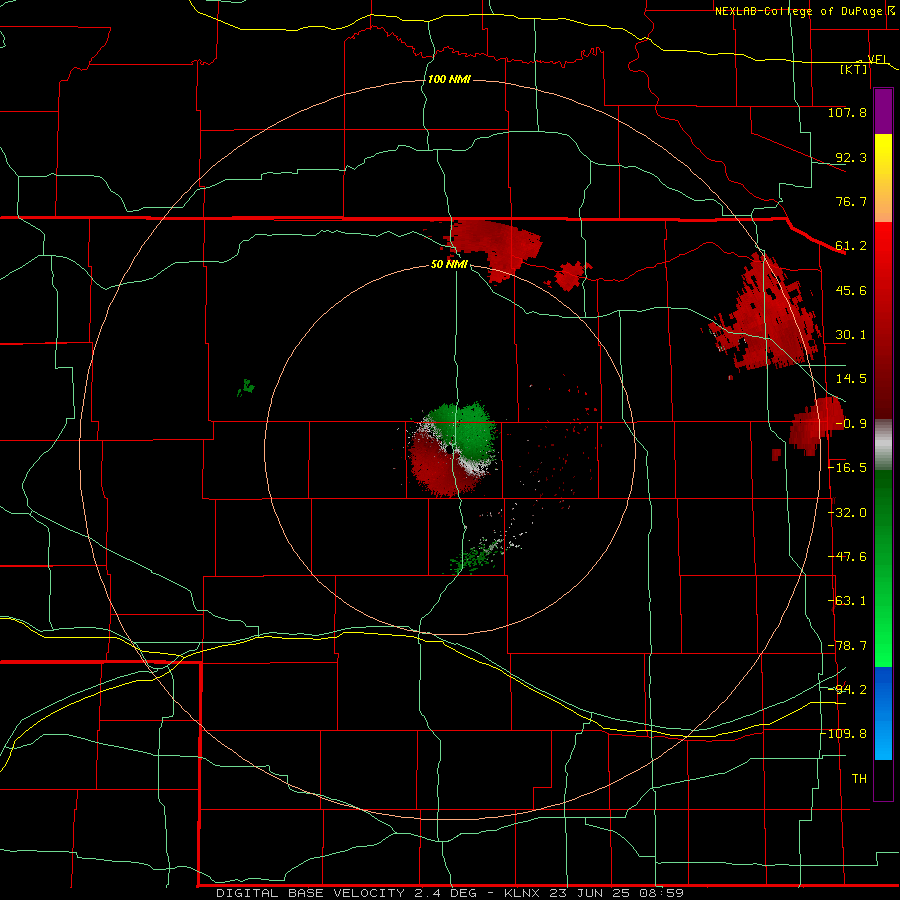The height and width of the screenshot is (900, 900).
Task: Select the 107.8 scale value
Action: (847, 112)
